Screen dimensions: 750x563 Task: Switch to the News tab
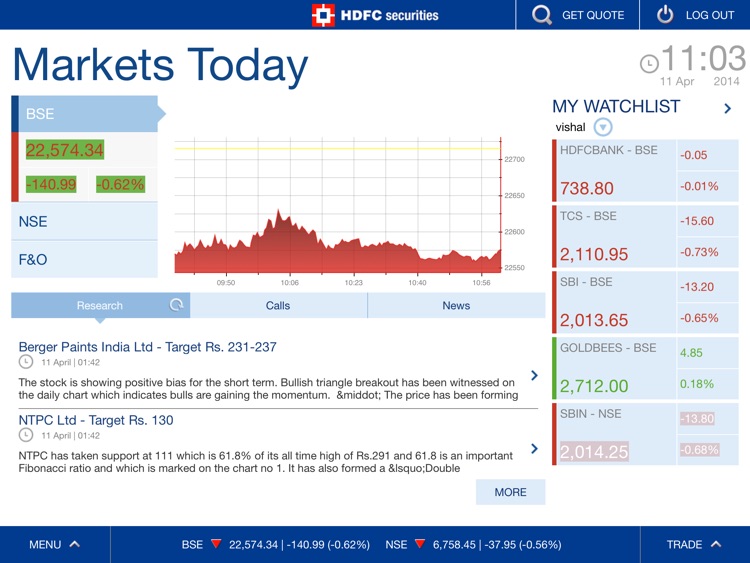pos(456,305)
